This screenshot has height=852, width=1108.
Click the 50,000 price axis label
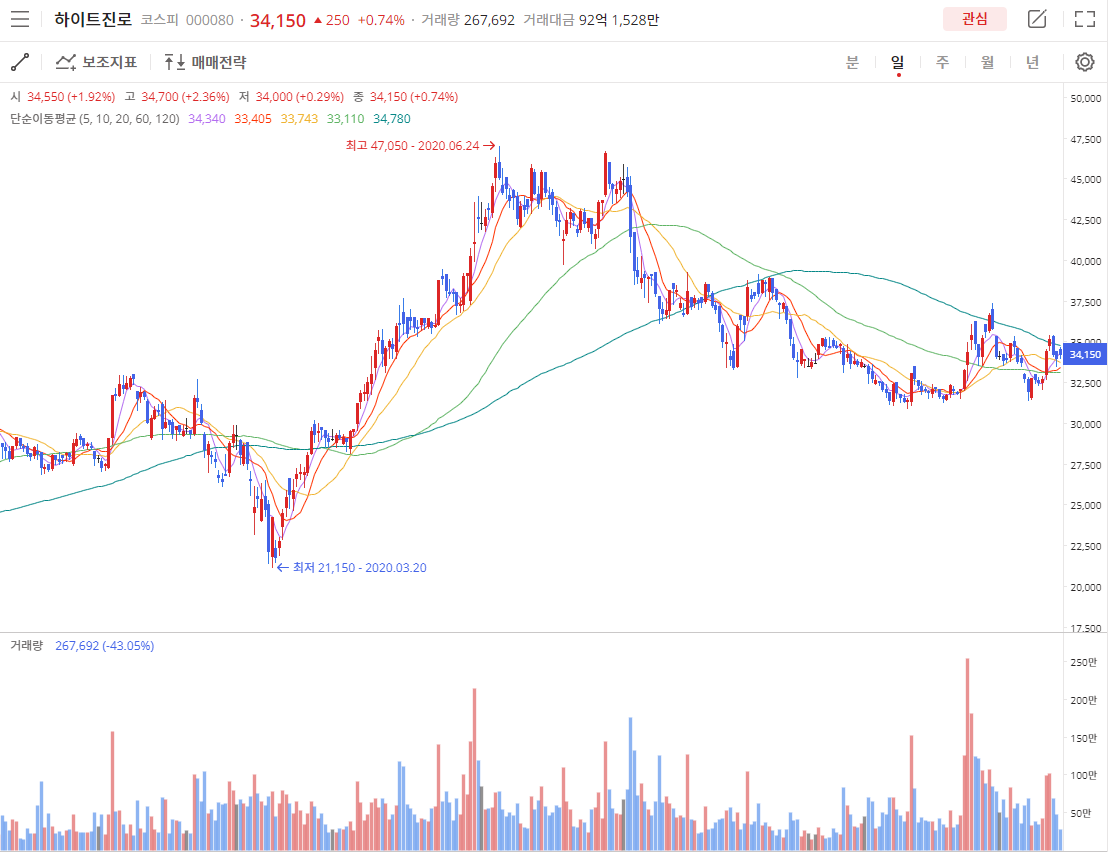(1085, 98)
